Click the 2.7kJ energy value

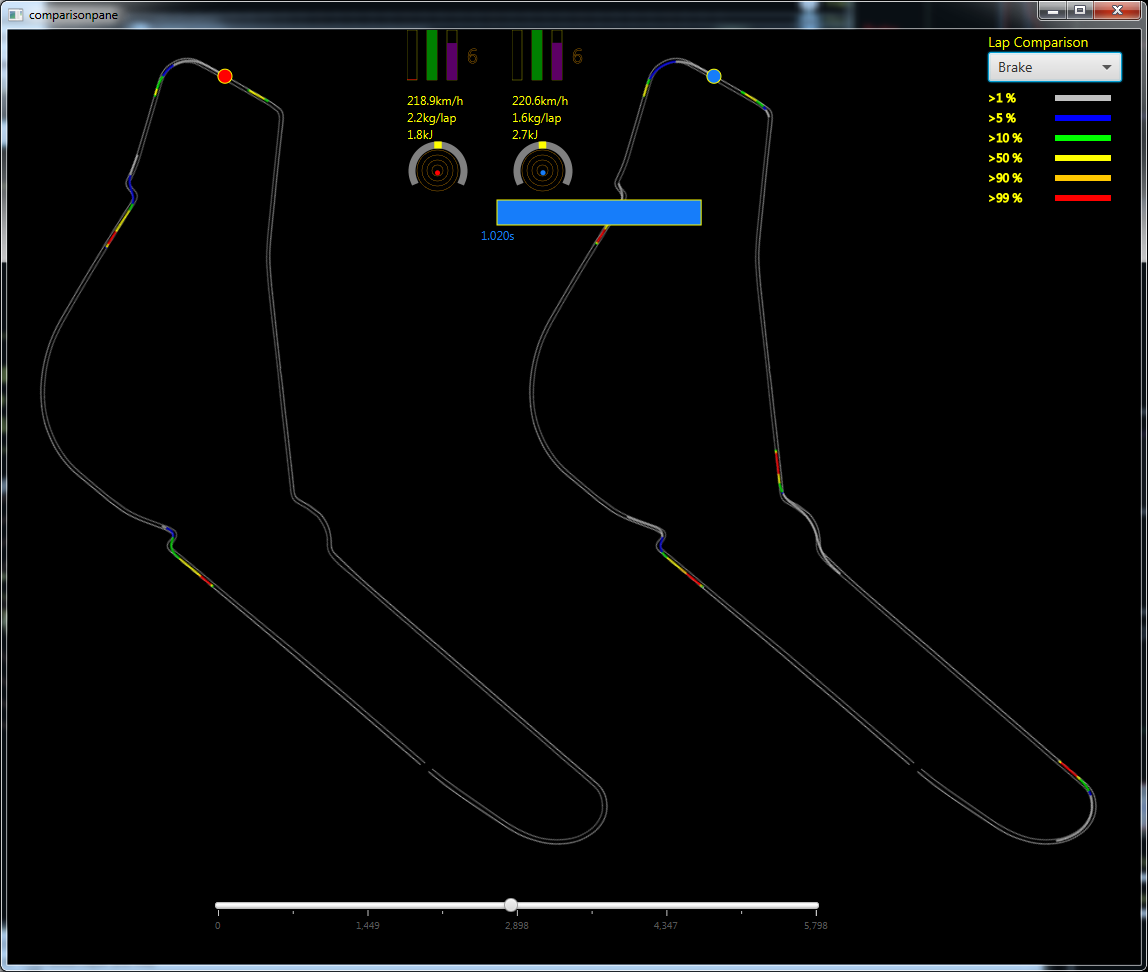tap(525, 135)
